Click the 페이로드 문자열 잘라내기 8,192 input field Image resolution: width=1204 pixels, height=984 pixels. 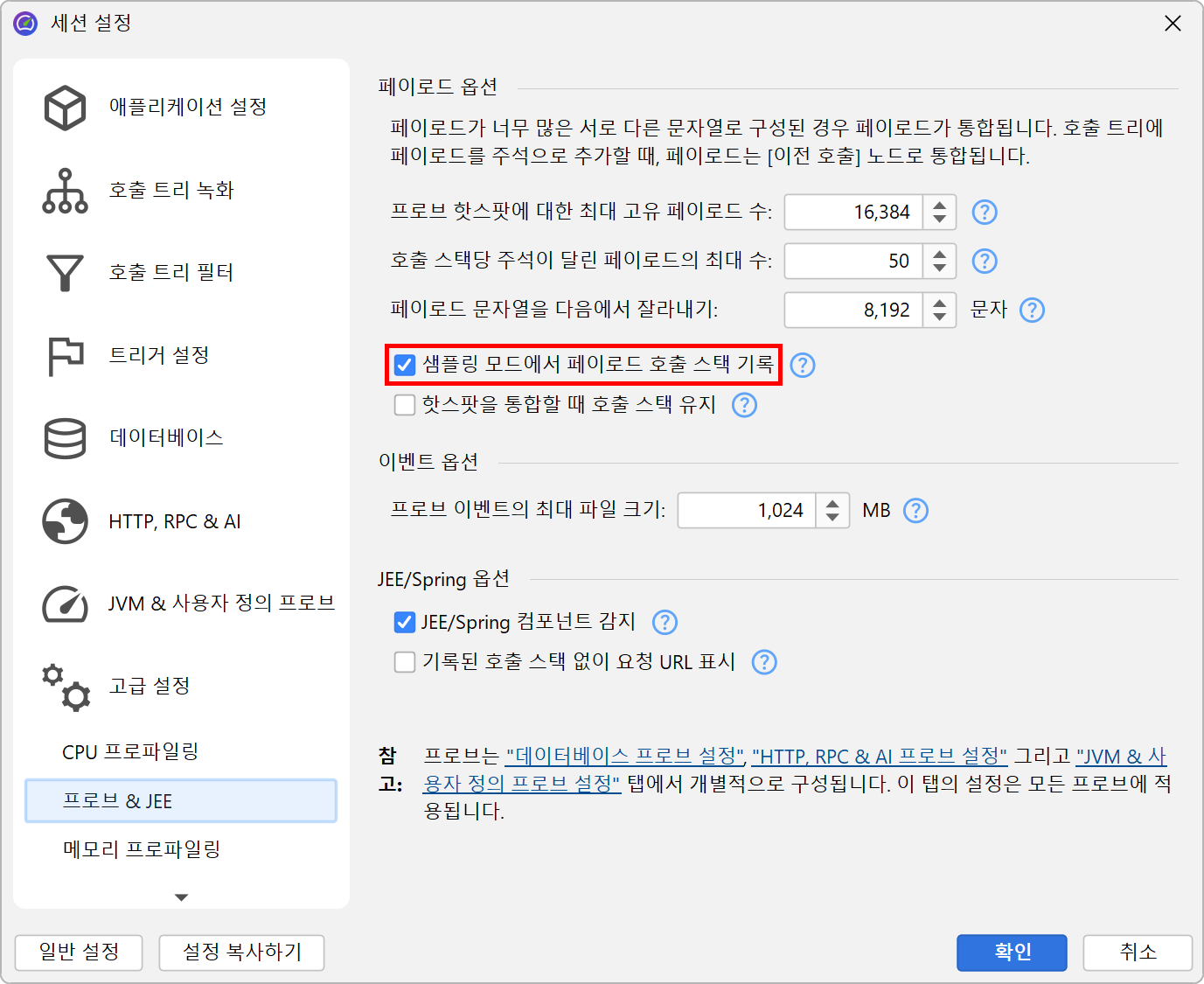tap(853, 311)
